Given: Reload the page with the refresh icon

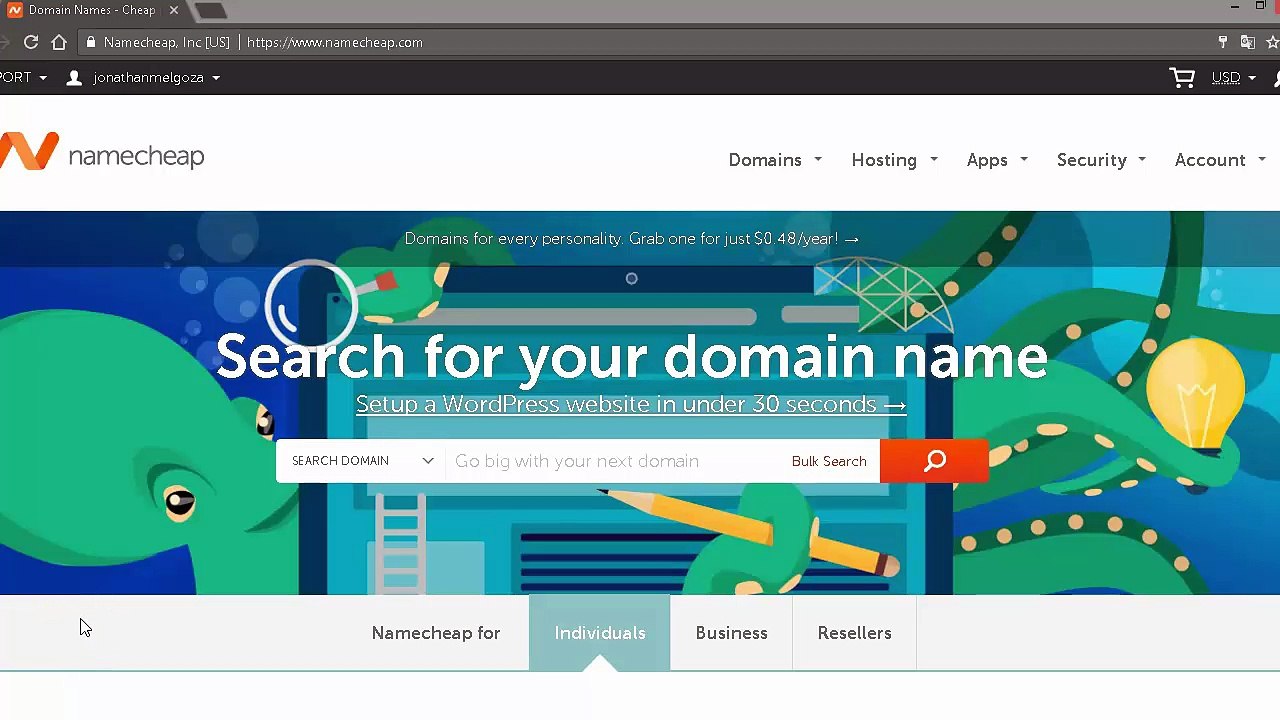Looking at the screenshot, I should click(x=31, y=42).
